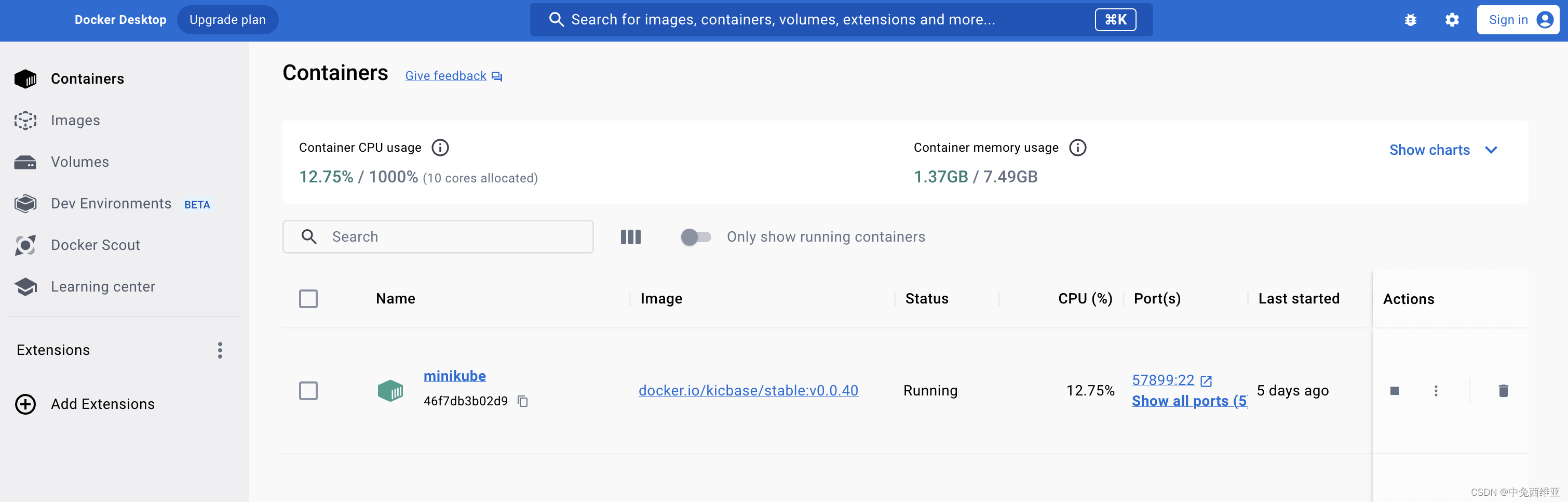Screen dimensions: 1568x502
Task: Open the troubleshoot bug icon
Action: [x=1410, y=20]
